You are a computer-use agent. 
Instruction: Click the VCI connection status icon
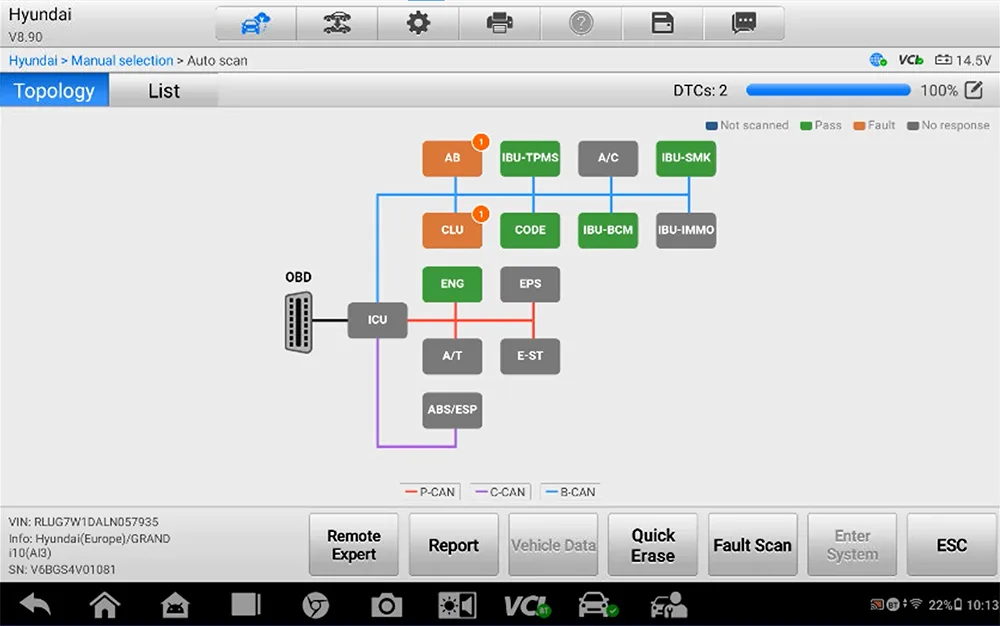pos(911,60)
